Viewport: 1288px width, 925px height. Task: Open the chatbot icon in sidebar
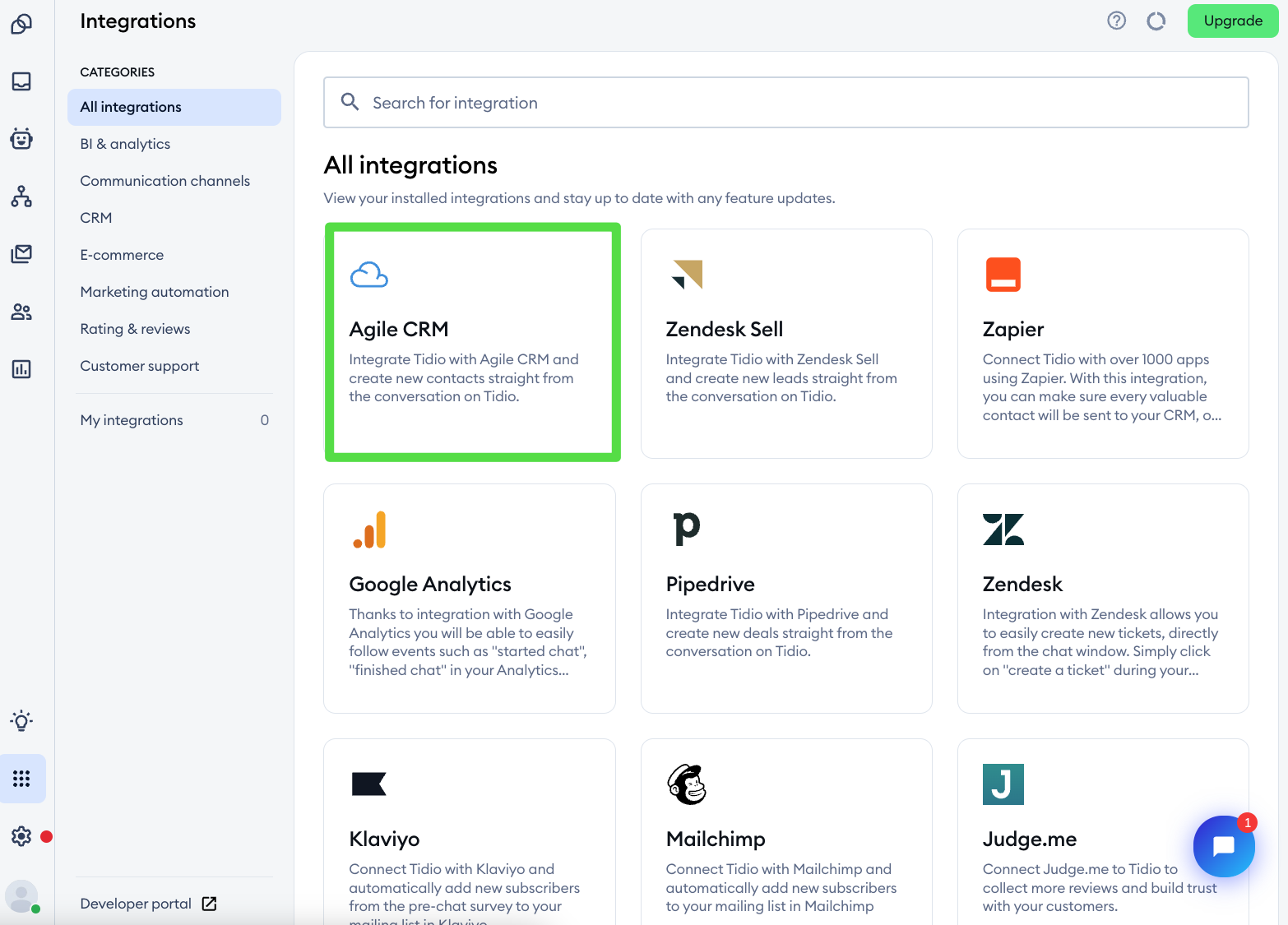pos(21,138)
